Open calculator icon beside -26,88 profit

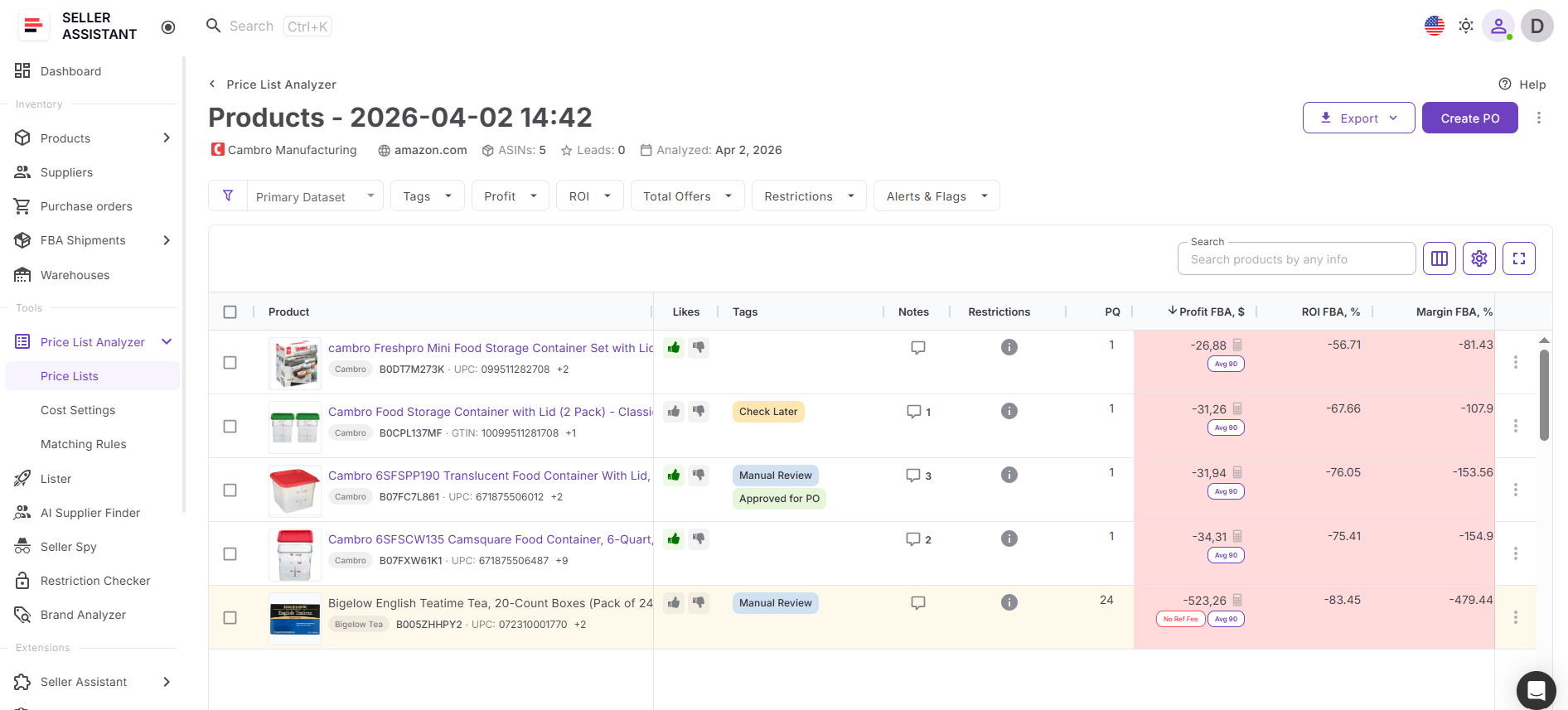(1237, 345)
